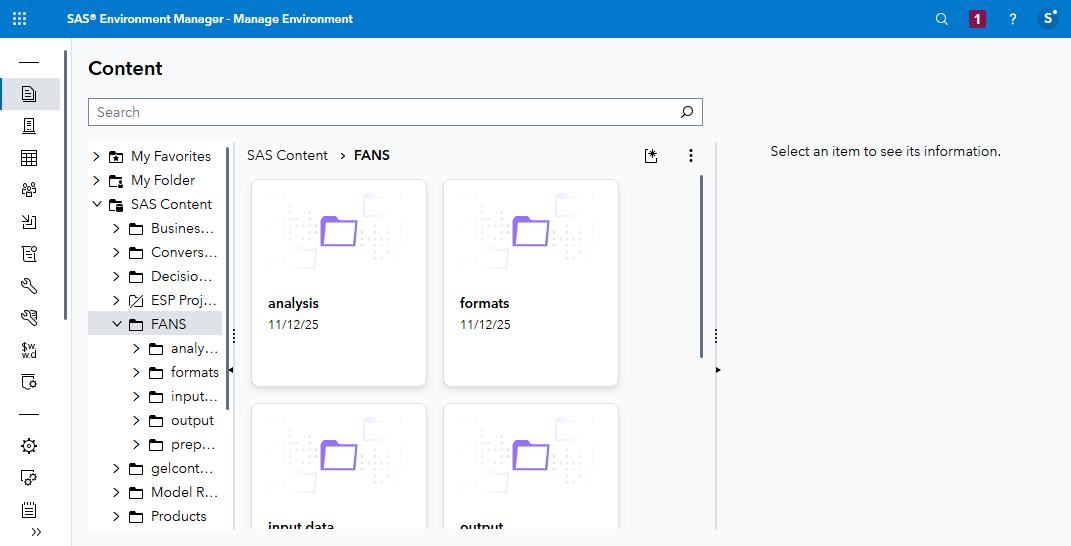The width and height of the screenshot is (1071, 546).
Task: Open the settings gear icon in sidebar
Action: pos(29,446)
